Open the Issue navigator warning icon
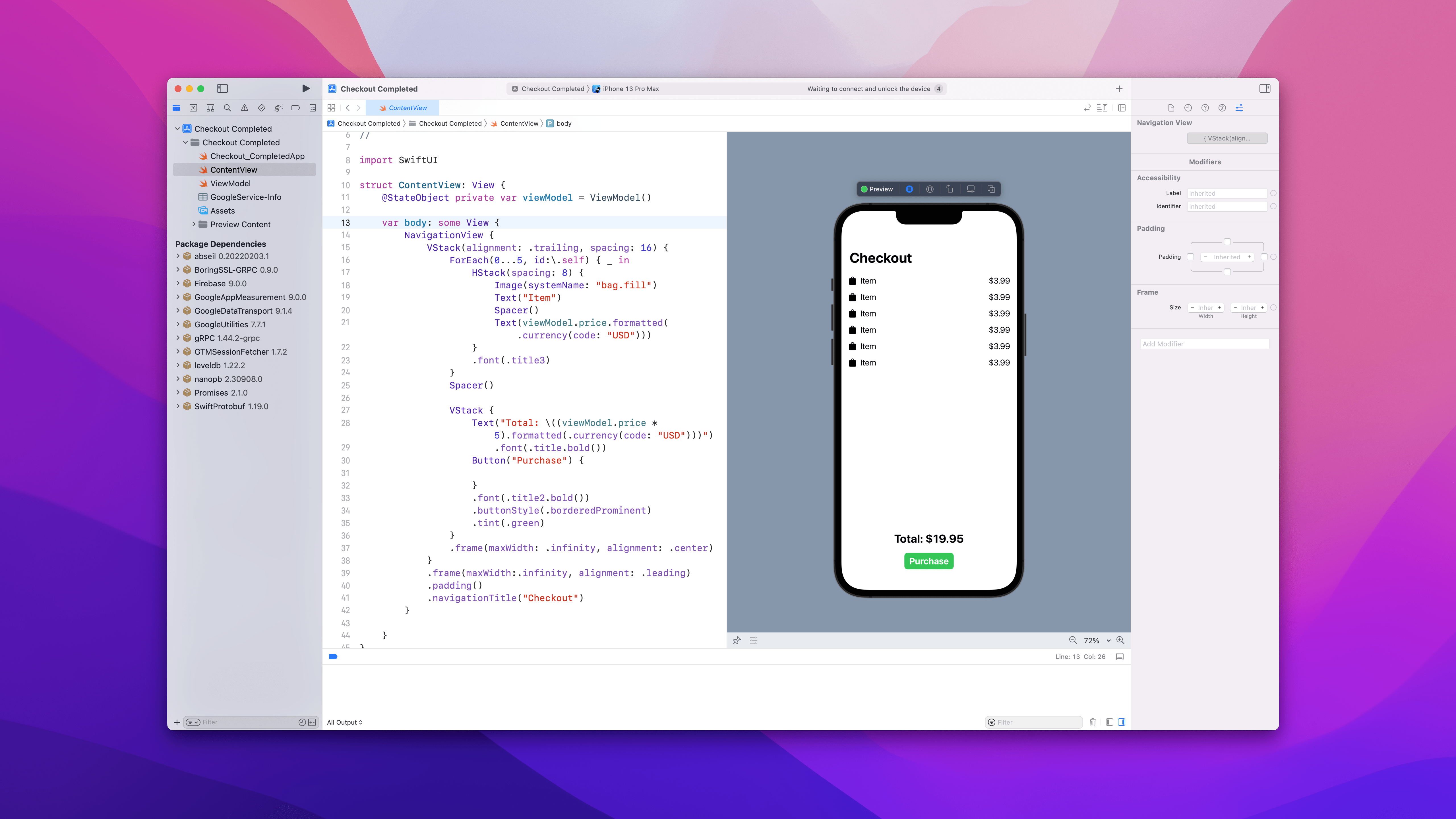Image resolution: width=1456 pixels, height=819 pixels. coord(244,108)
